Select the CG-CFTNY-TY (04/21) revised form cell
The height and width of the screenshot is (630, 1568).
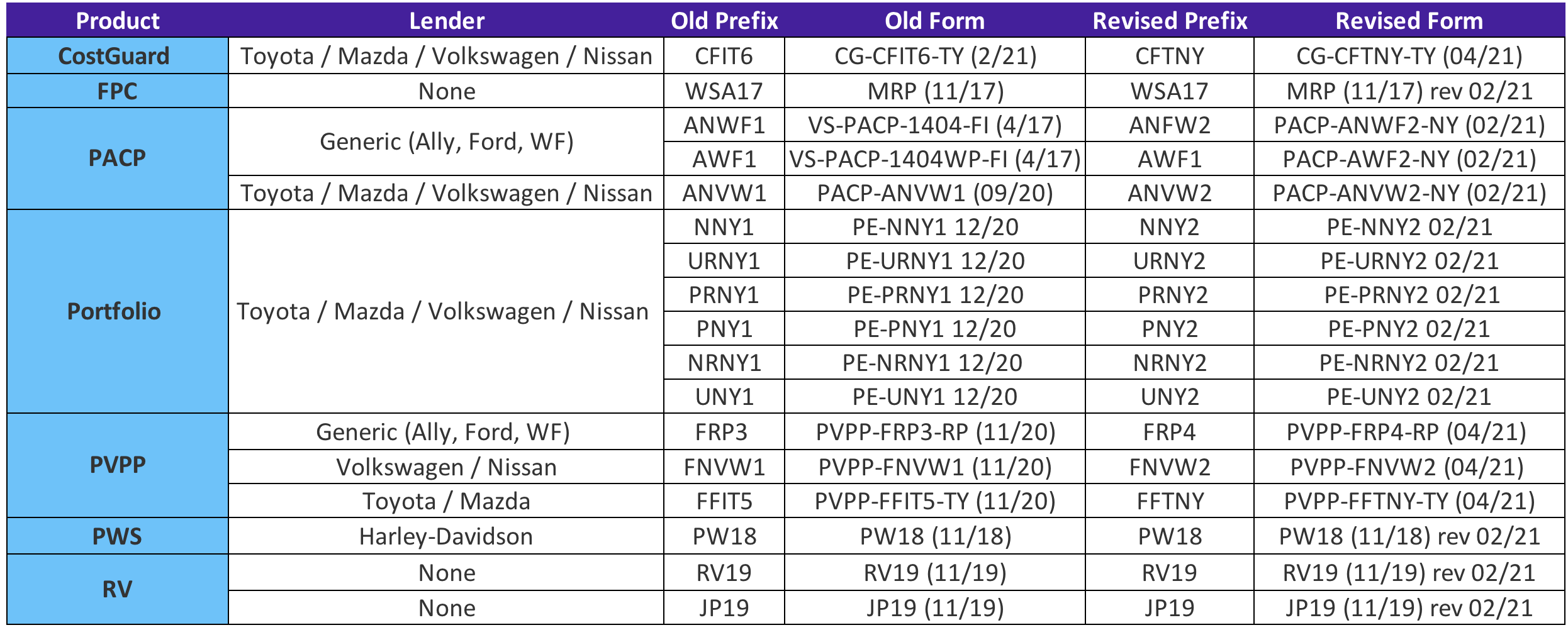pyautogui.click(x=1409, y=56)
